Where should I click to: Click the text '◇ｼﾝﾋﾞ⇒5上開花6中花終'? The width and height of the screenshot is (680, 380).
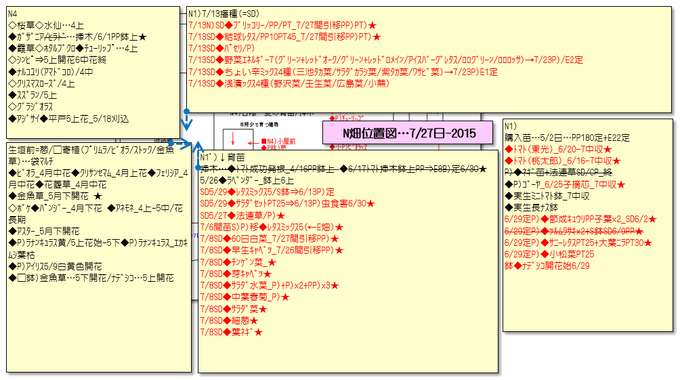[57, 60]
